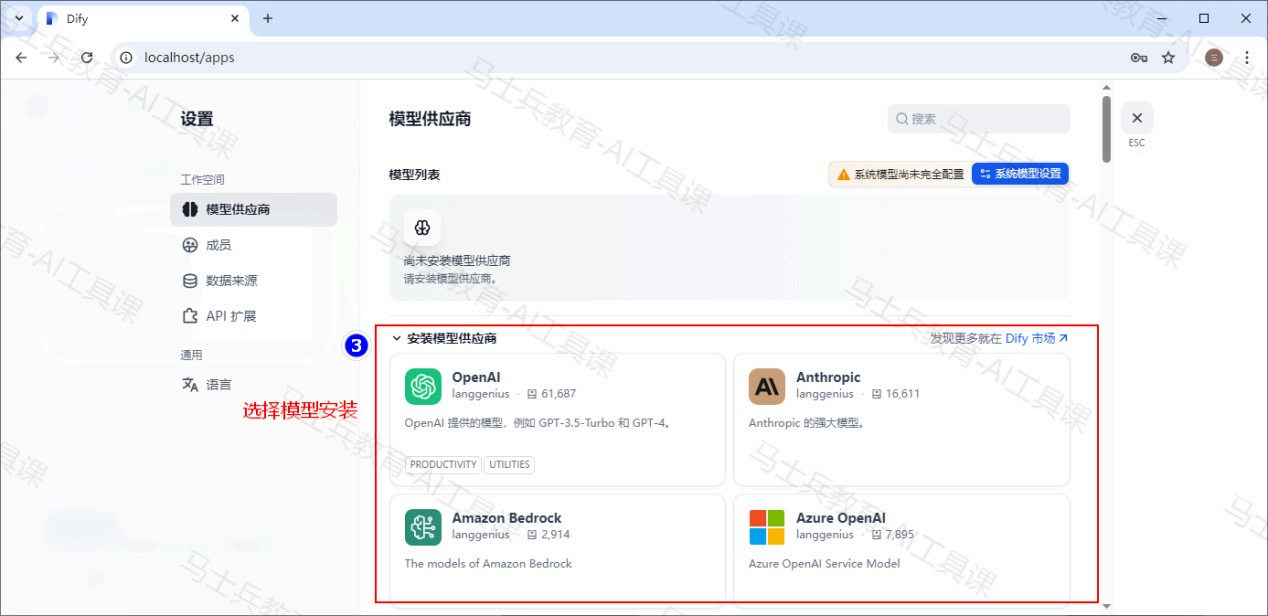Click the 2,914 download count
Image resolution: width=1268 pixels, height=616 pixels.
click(x=555, y=535)
